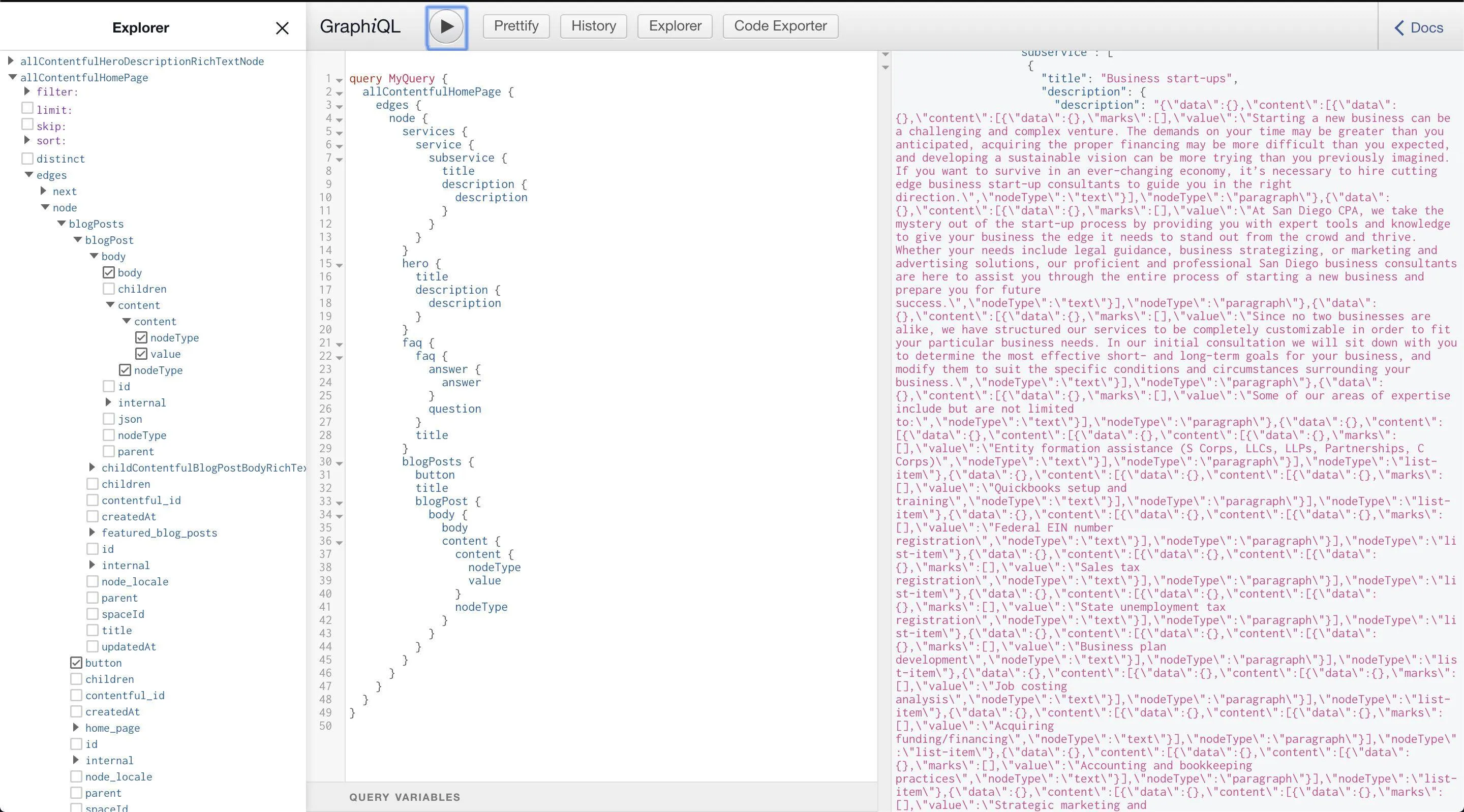
Task: Check the json field checkbox
Action: click(x=109, y=419)
